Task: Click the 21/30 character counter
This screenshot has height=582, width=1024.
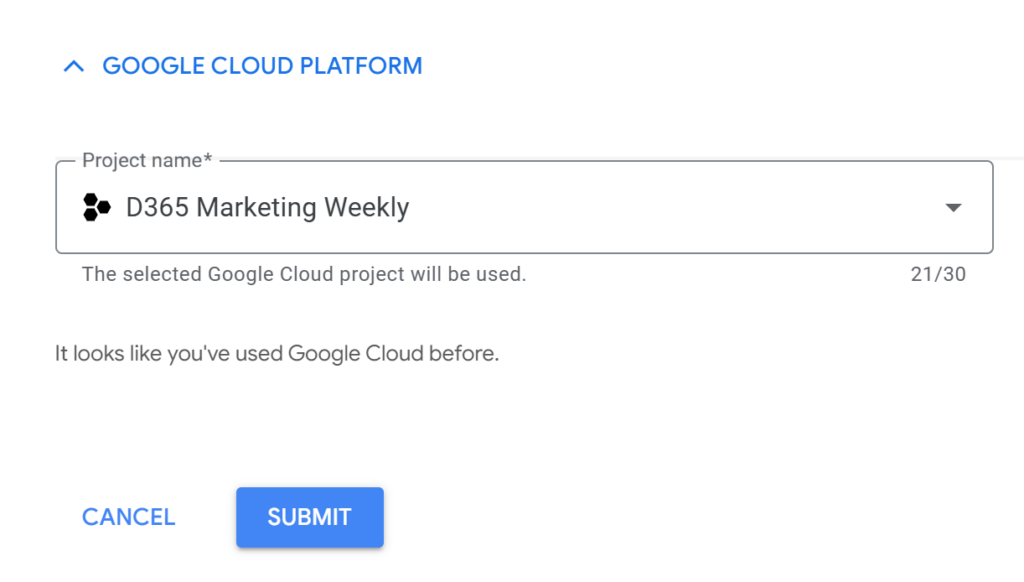Action: coord(938,274)
